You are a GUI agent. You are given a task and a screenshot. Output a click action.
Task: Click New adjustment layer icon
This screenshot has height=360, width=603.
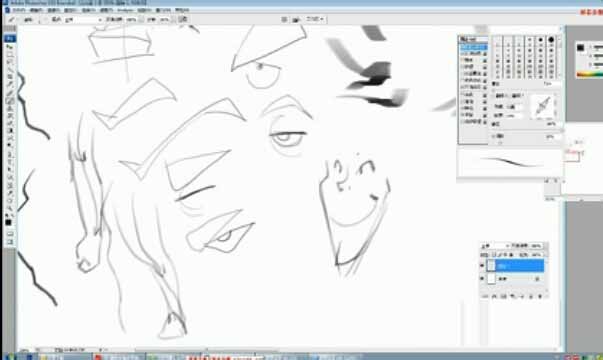click(x=513, y=296)
